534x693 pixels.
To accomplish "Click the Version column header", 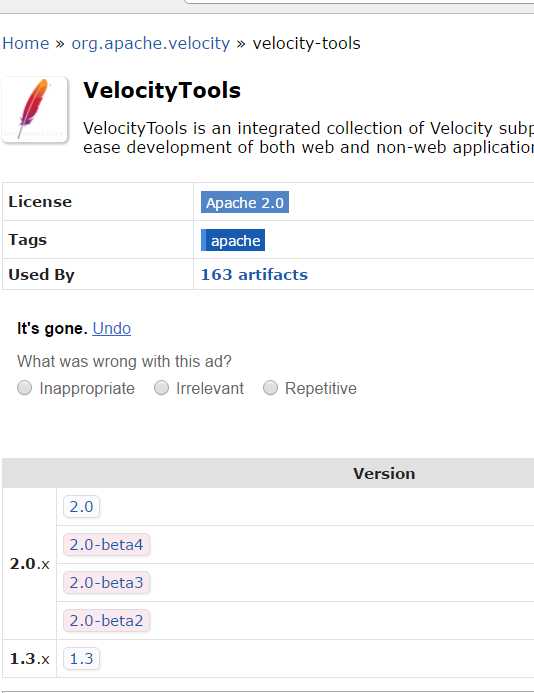I will [x=384, y=473].
